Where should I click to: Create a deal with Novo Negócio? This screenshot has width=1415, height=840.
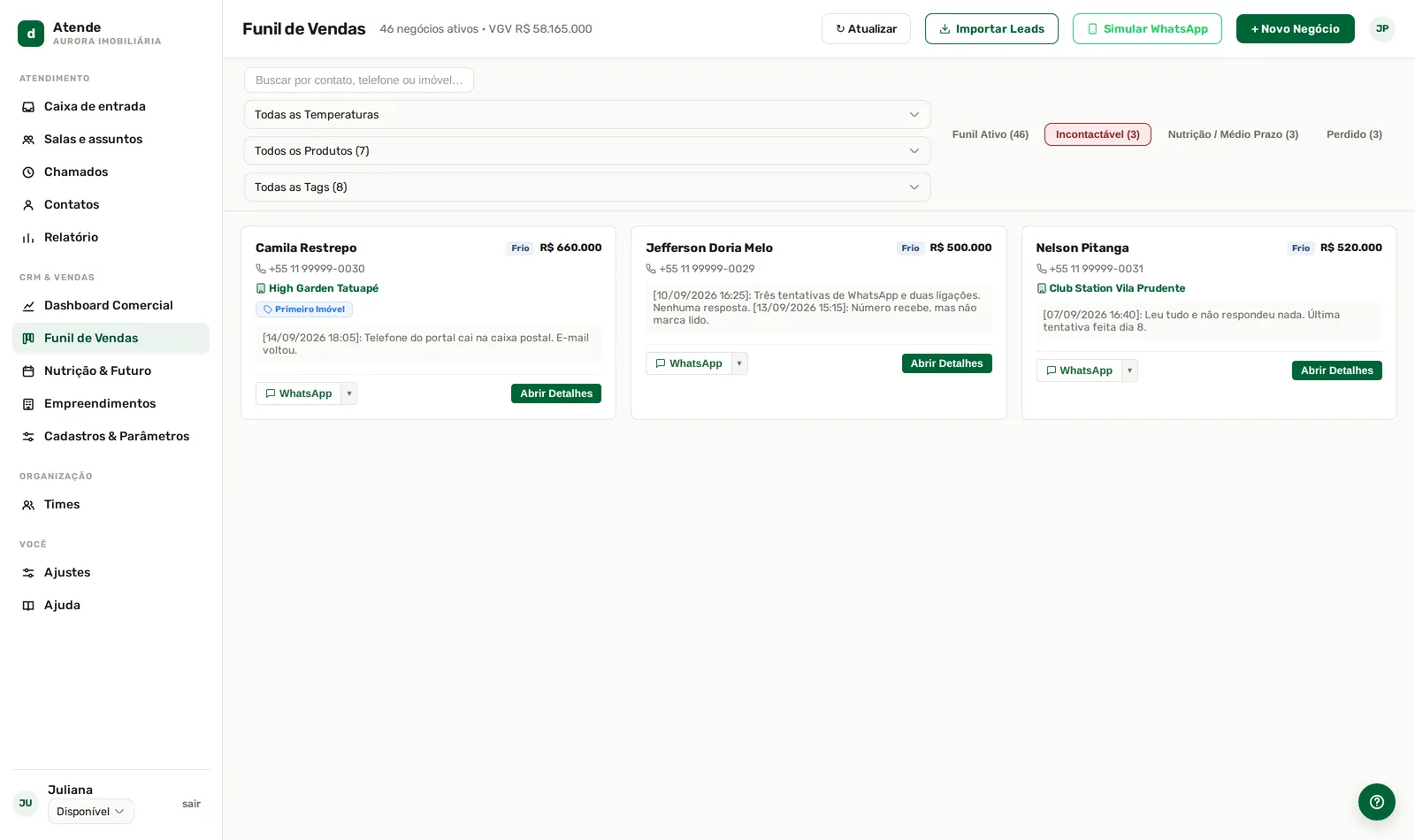tap(1295, 29)
